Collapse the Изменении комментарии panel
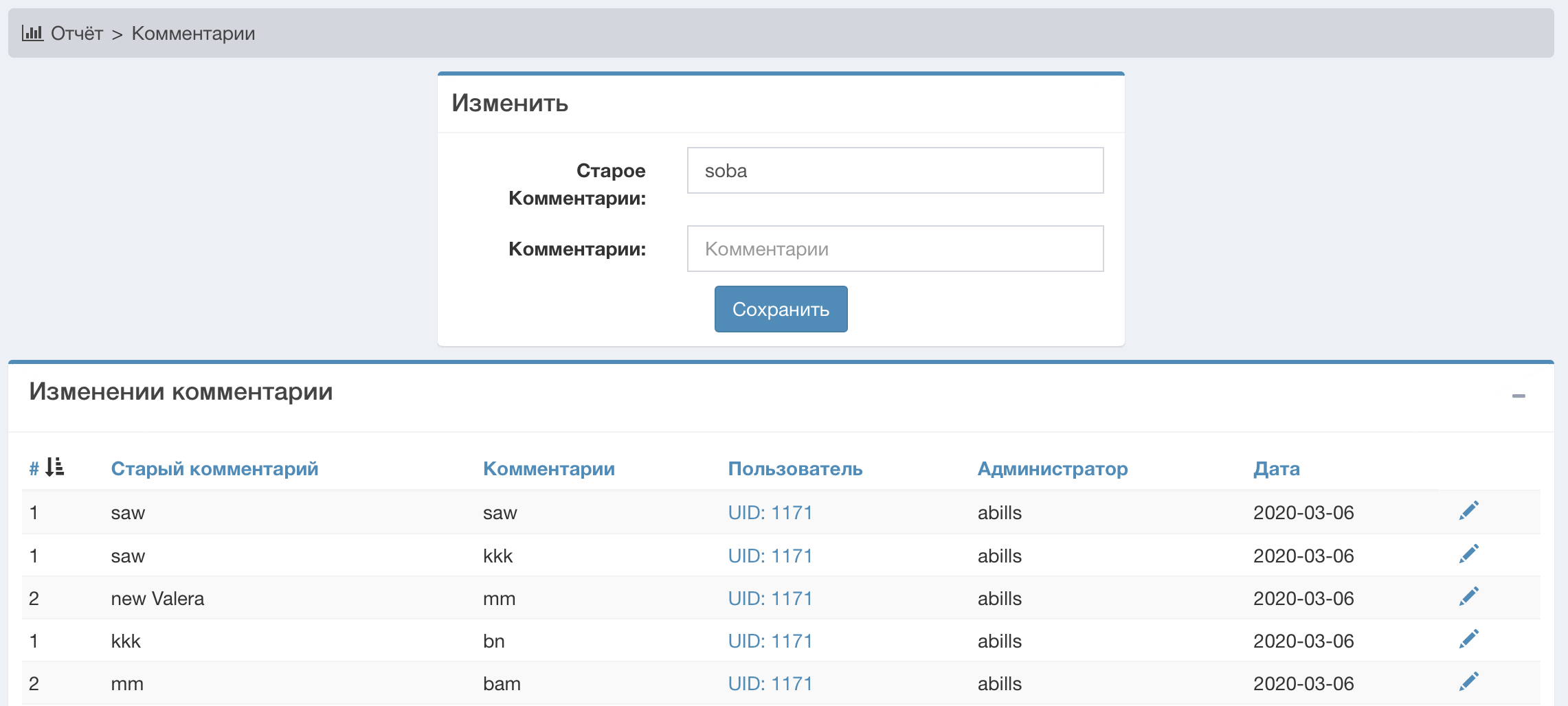Screen dimensions: 1568x706 click(x=1519, y=396)
